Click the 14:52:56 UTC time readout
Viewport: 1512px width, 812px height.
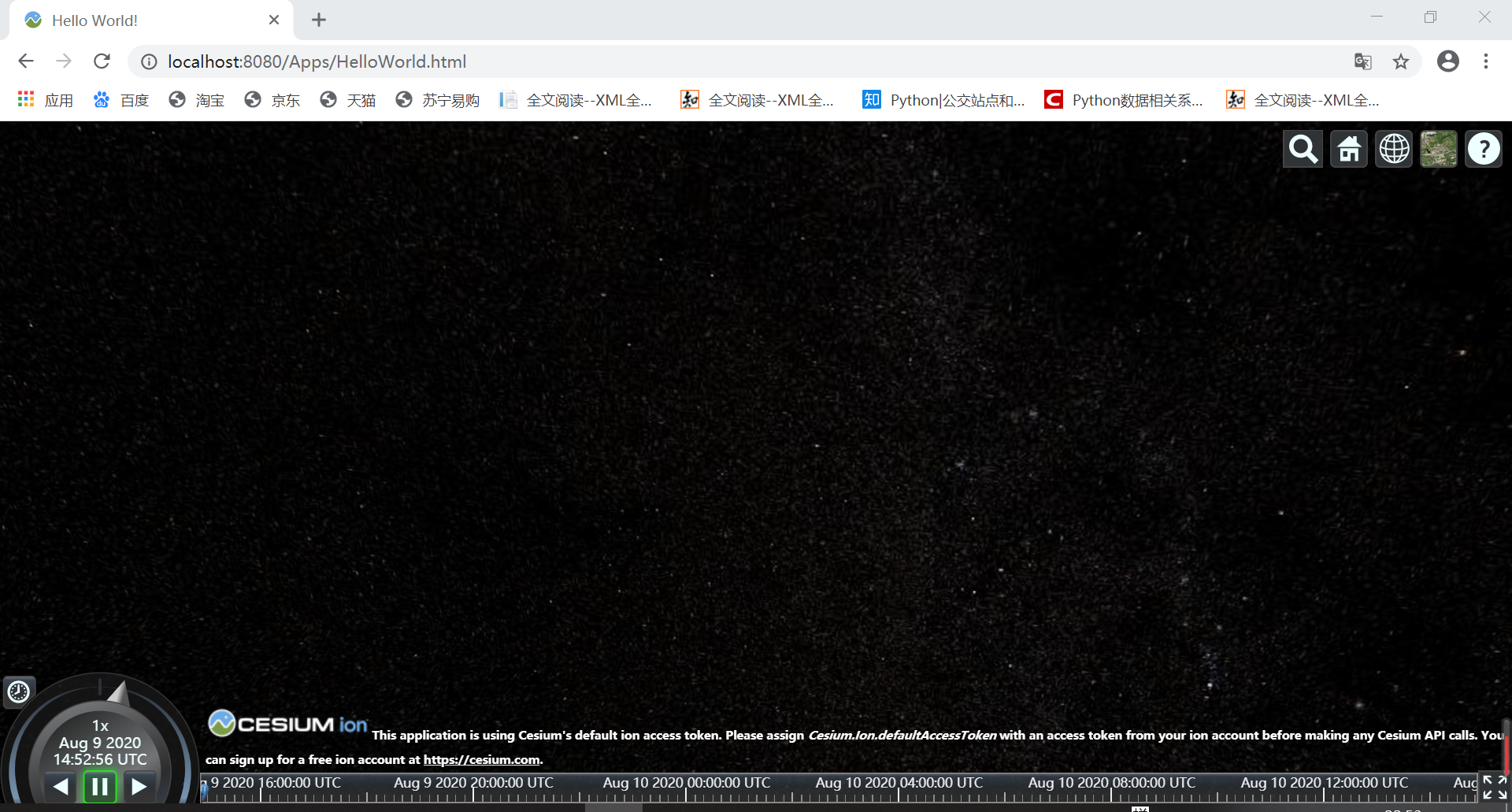pyautogui.click(x=100, y=759)
